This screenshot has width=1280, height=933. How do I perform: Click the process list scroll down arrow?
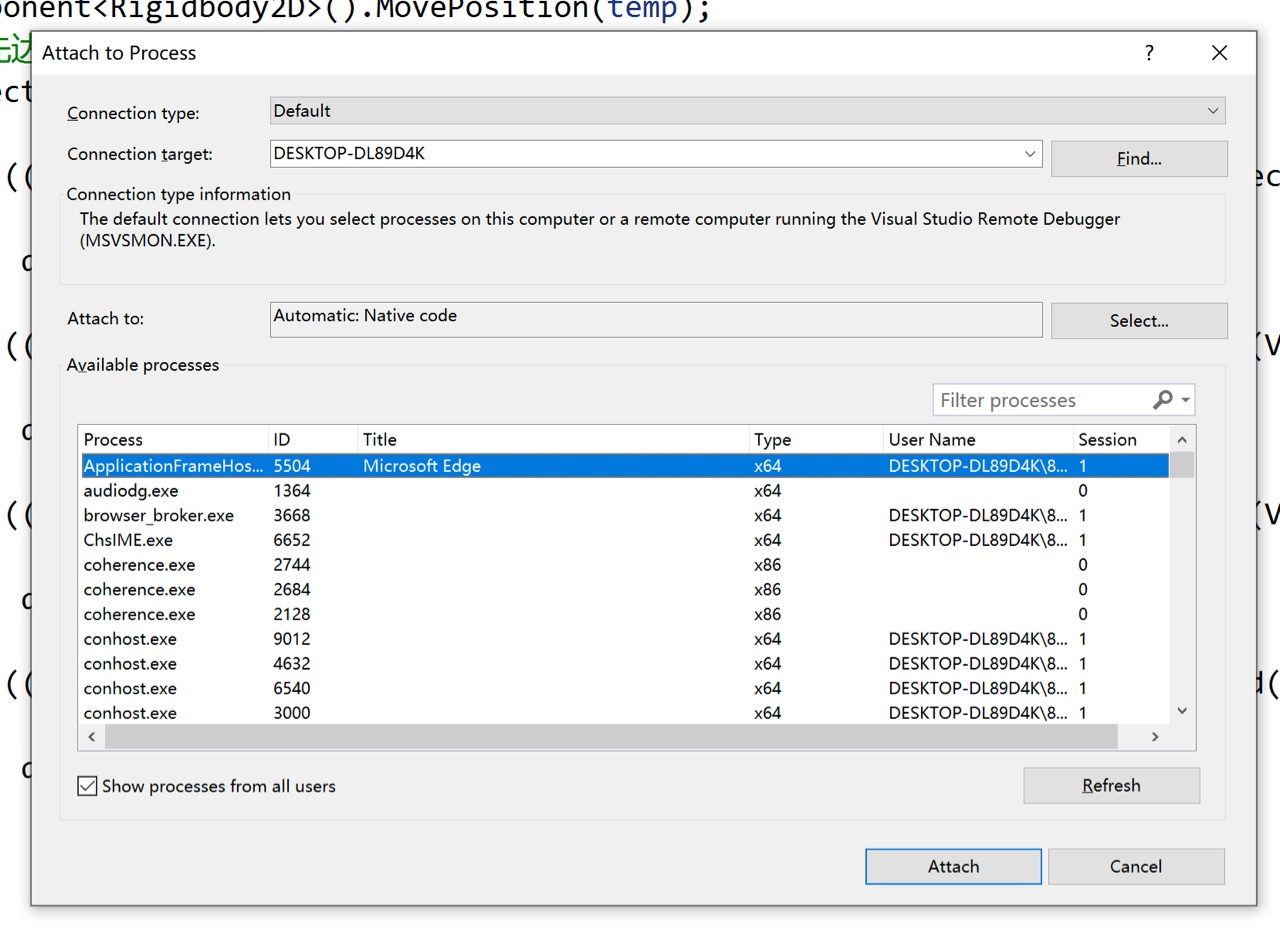tap(1182, 711)
